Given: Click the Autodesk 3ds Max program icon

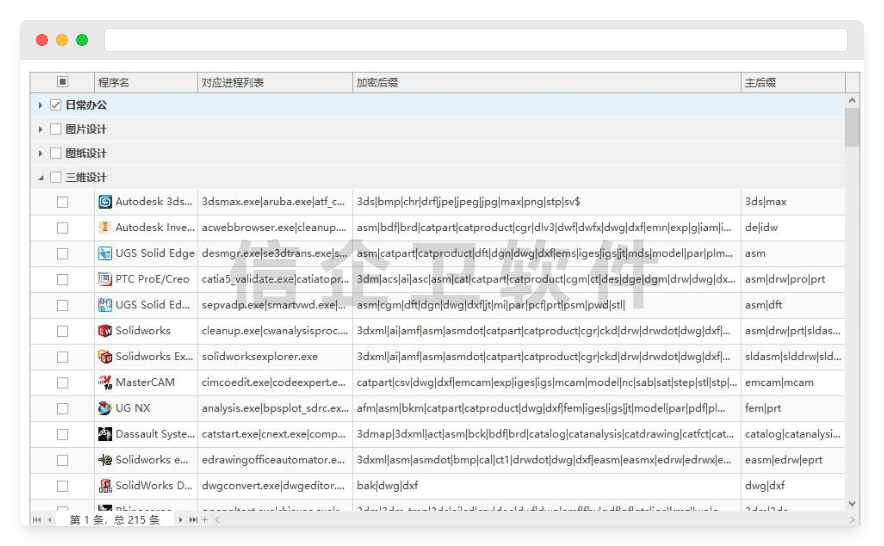Looking at the screenshot, I should tap(105, 202).
